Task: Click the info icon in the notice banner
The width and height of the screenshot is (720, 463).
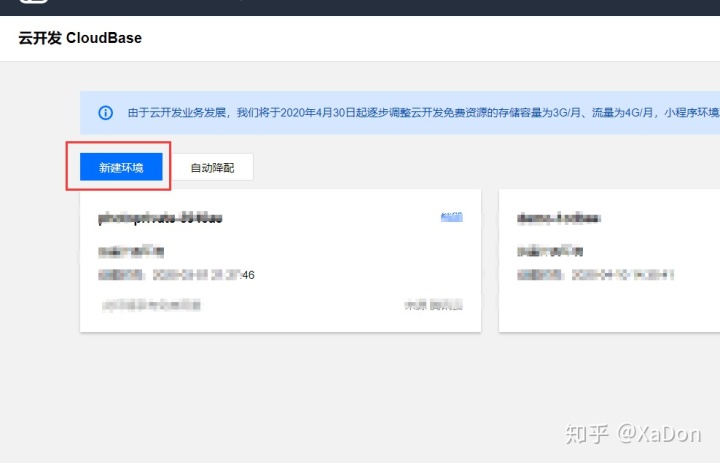Action: click(x=106, y=113)
